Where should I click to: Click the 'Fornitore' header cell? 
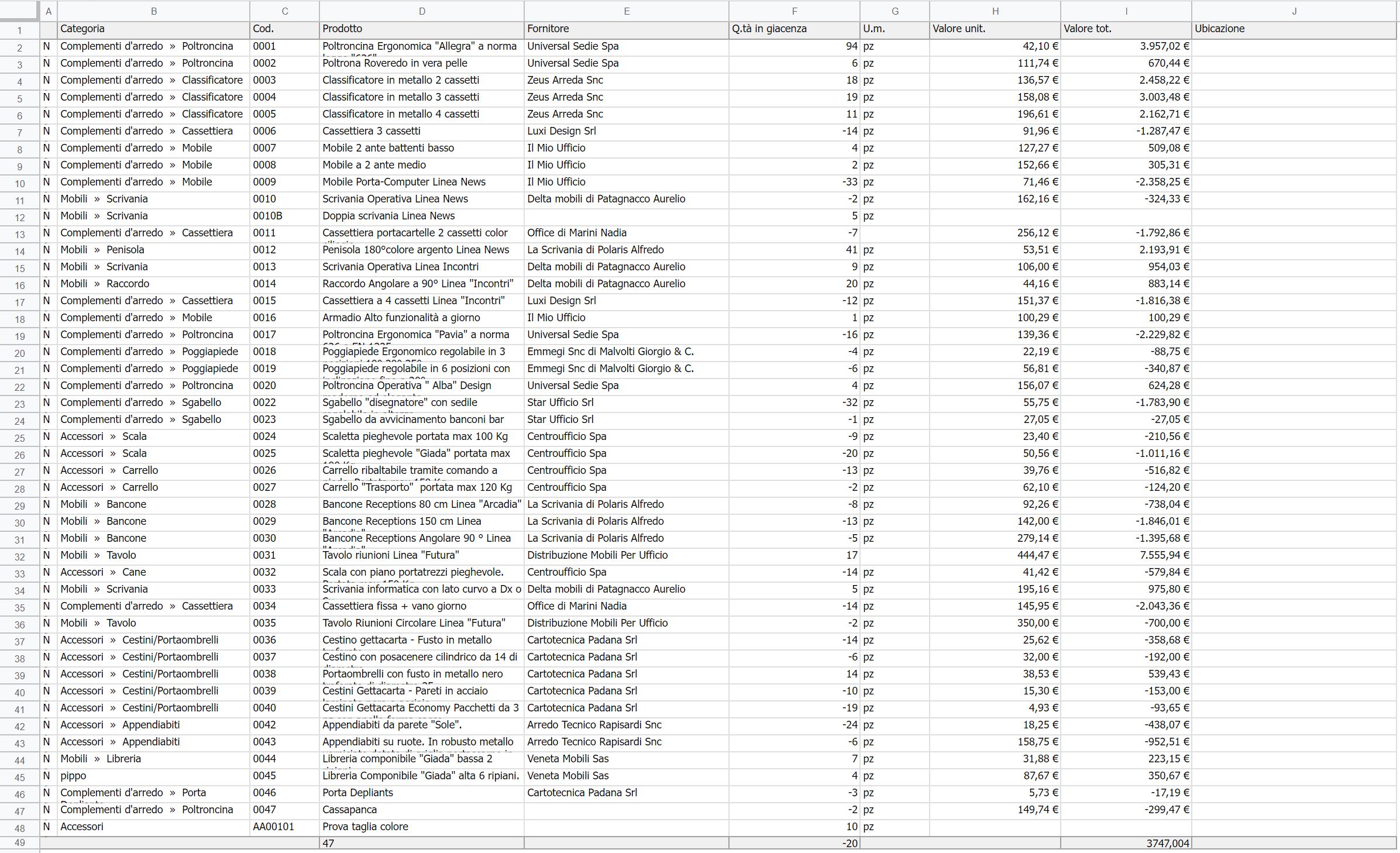[x=627, y=29]
